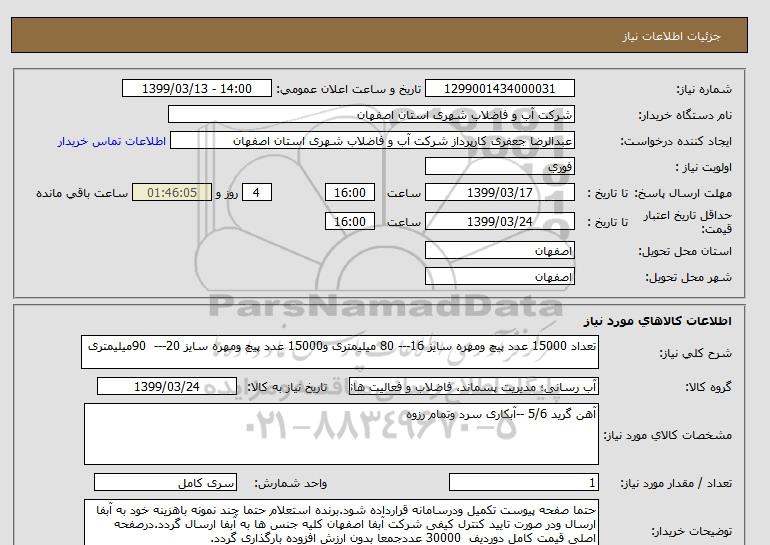Click the request creator field عبدالرضا جعفری
This screenshot has width=770, height=545.
[x=372, y=140]
